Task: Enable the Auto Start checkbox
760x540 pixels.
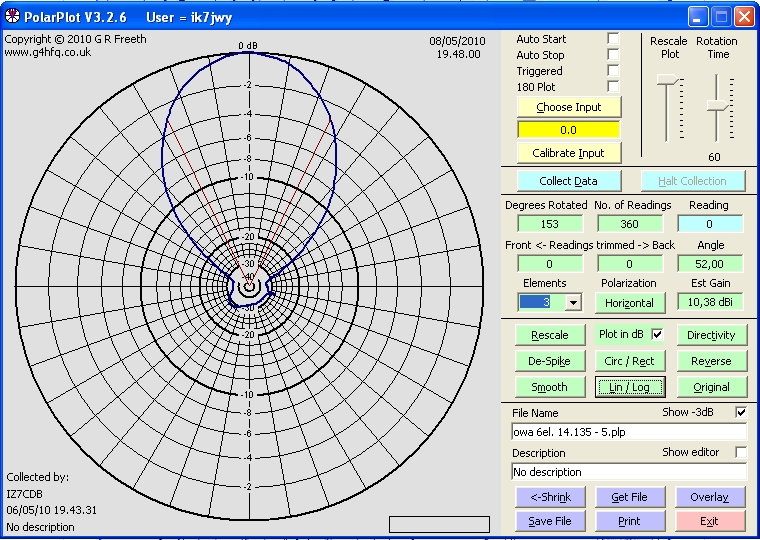Action: pos(613,38)
